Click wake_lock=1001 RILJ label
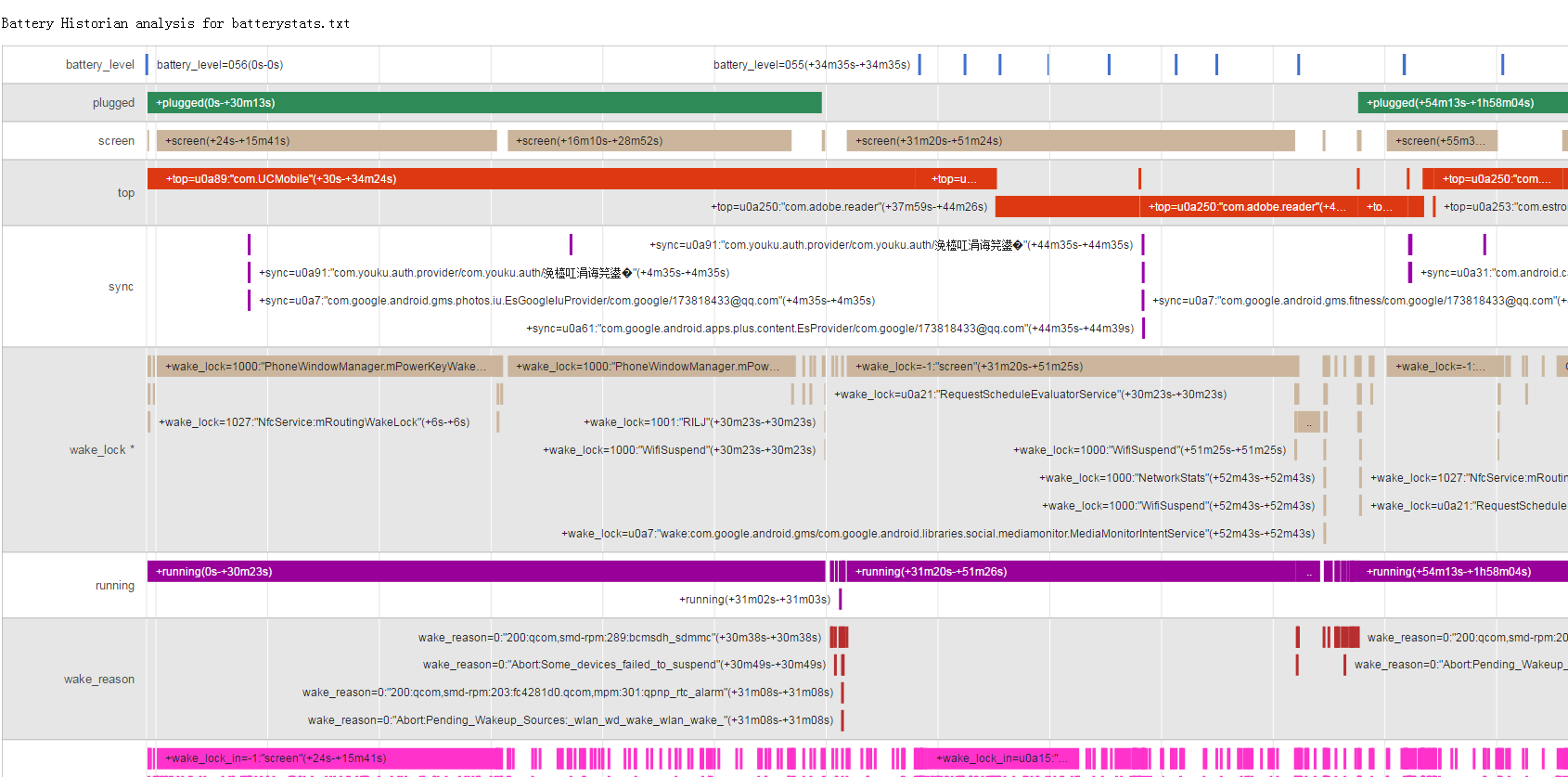Screen dimensions: 1568x777 (700, 422)
